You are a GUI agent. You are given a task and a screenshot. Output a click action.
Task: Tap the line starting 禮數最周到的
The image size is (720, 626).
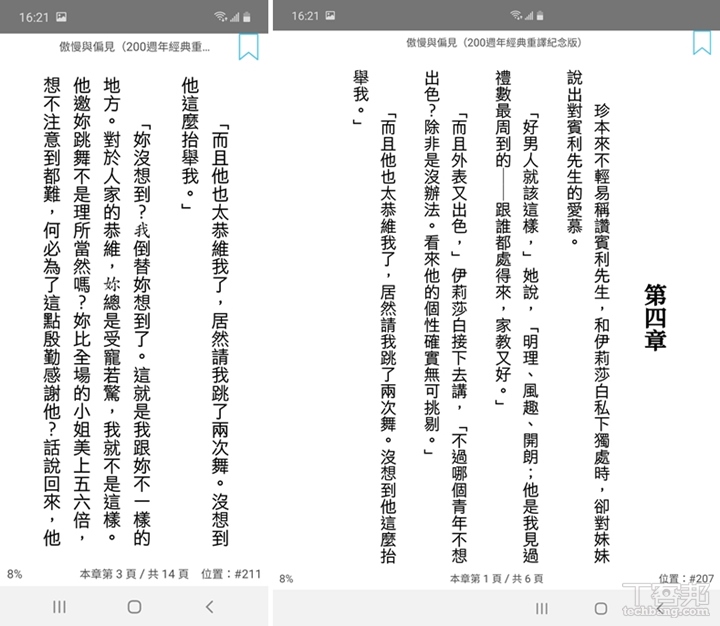click(503, 238)
